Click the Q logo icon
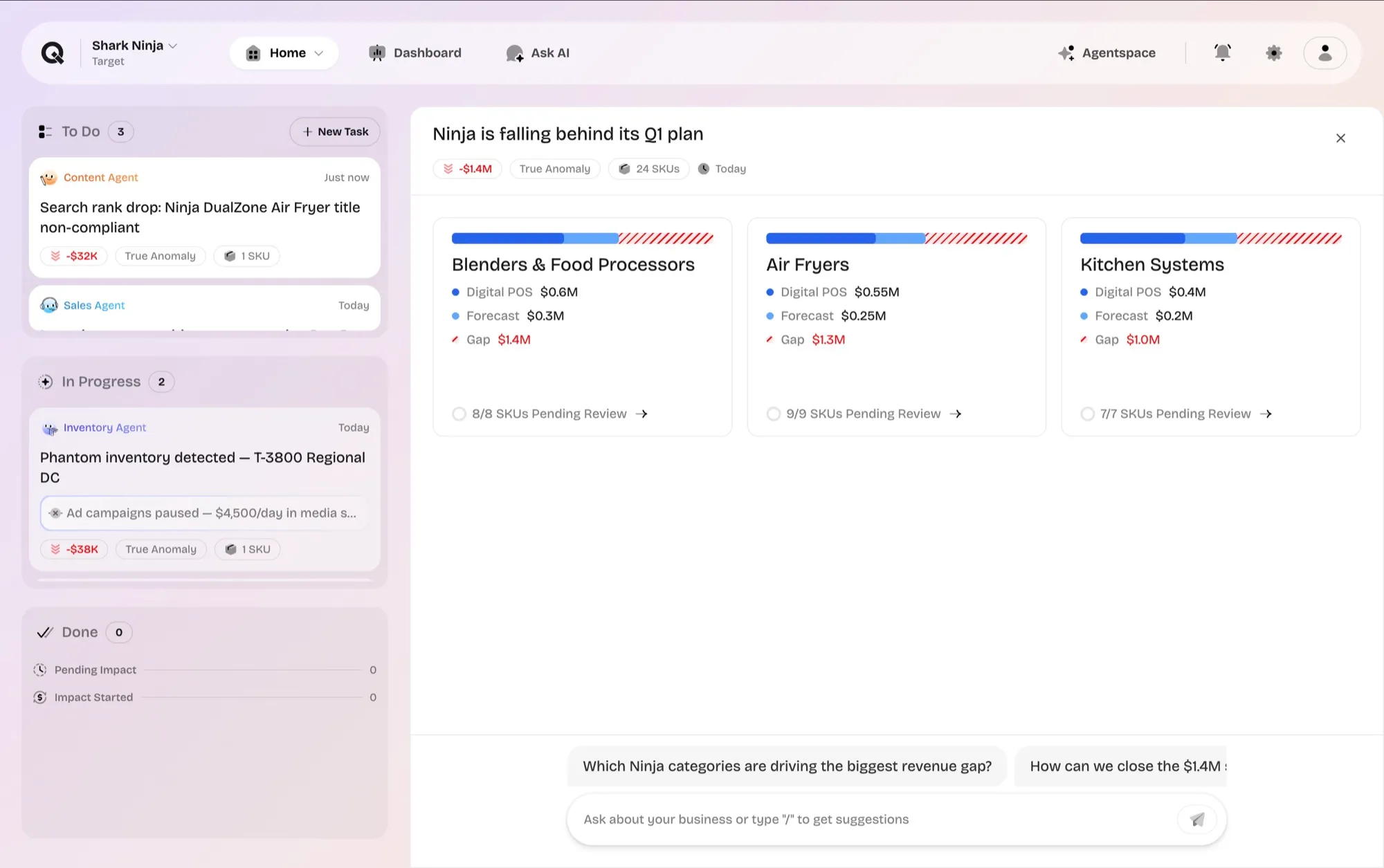1384x868 pixels. [53, 53]
